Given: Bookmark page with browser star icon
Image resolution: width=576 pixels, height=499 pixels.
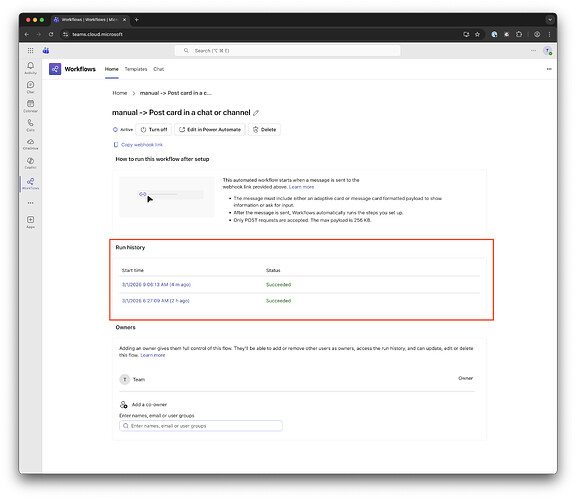Looking at the screenshot, I should click(x=477, y=34).
